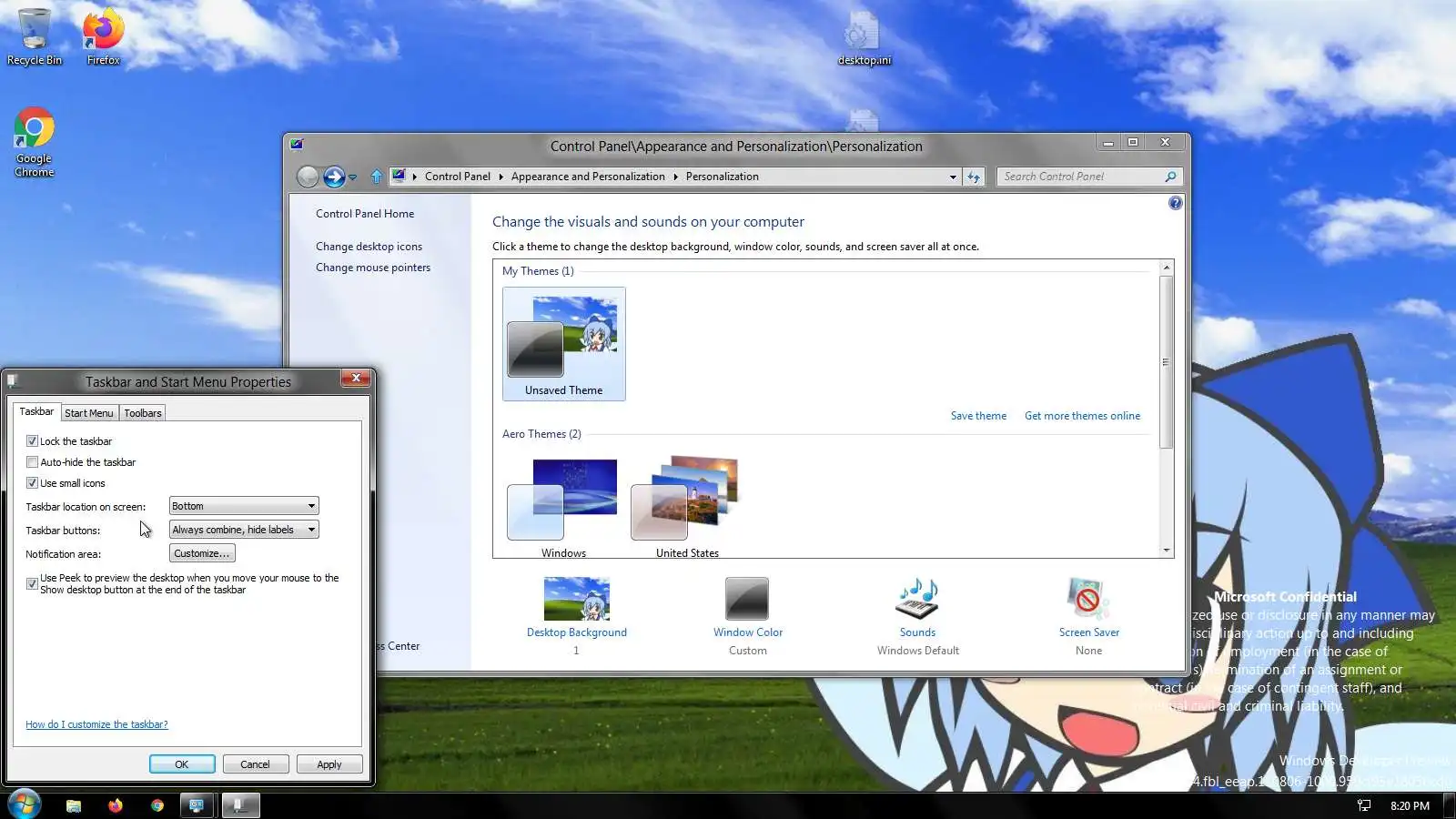Click the Customize notification area button
Screen dimensions: 1456x819
(x=202, y=553)
